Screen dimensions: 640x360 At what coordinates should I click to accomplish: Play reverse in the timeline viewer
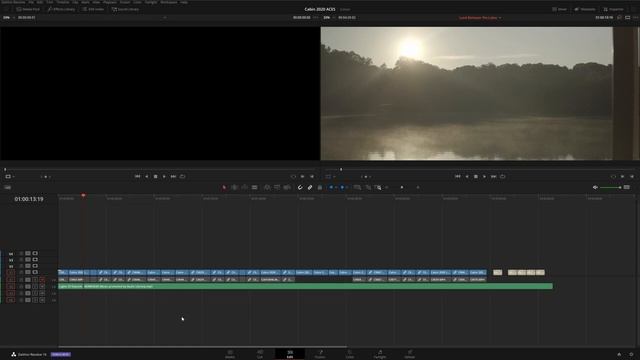[x=467, y=177]
